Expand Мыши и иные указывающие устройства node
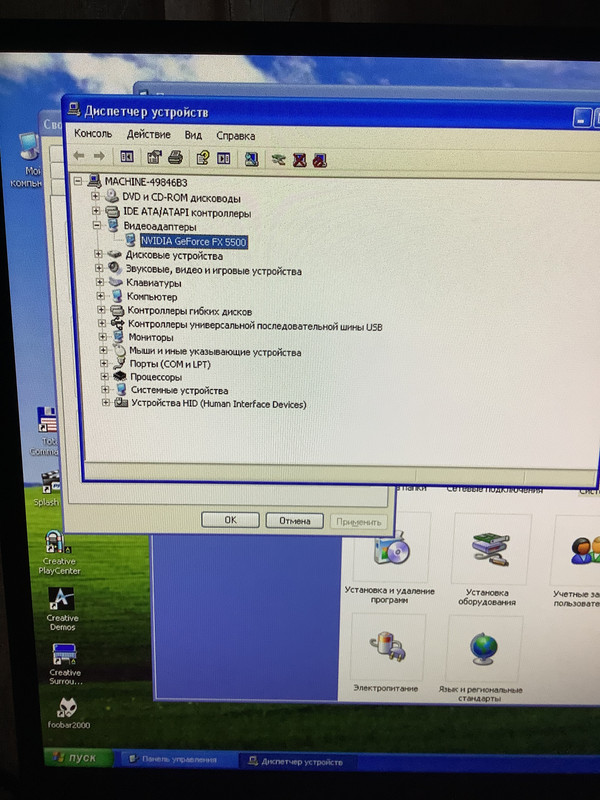600x800 pixels. coord(103,350)
